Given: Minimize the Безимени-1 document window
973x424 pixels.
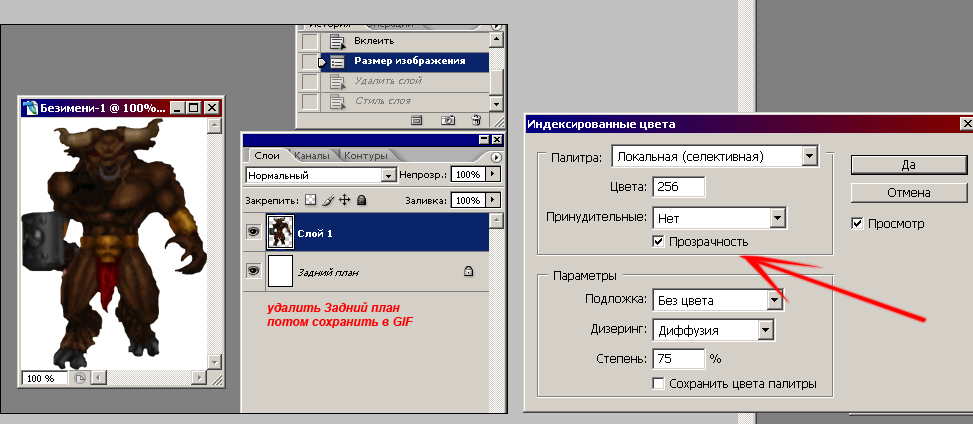Looking at the screenshot, I should point(177,108).
